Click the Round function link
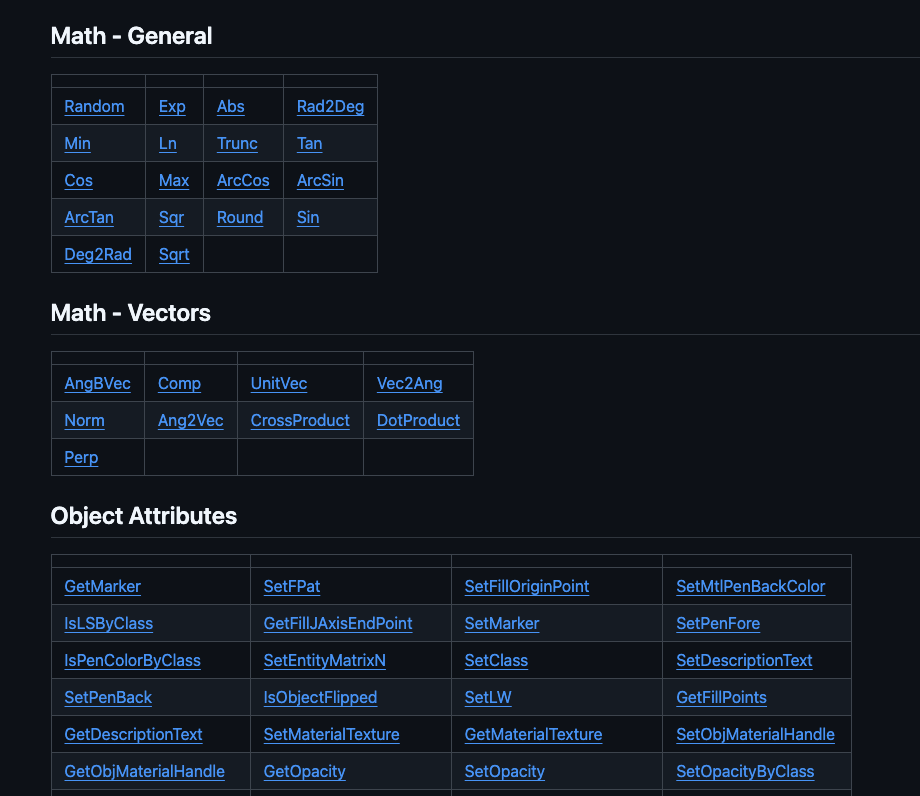Image resolution: width=920 pixels, height=796 pixels. (240, 218)
